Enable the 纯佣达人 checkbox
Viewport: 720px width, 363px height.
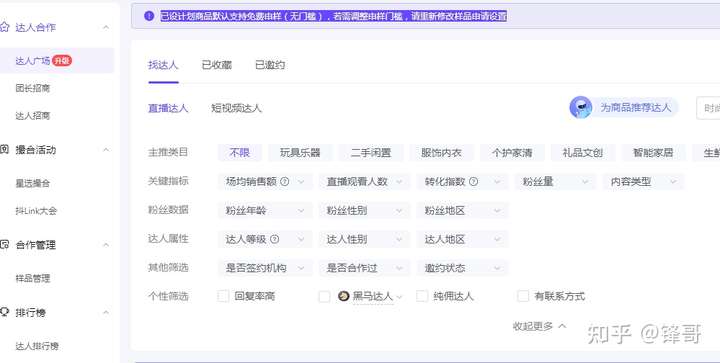pos(422,296)
